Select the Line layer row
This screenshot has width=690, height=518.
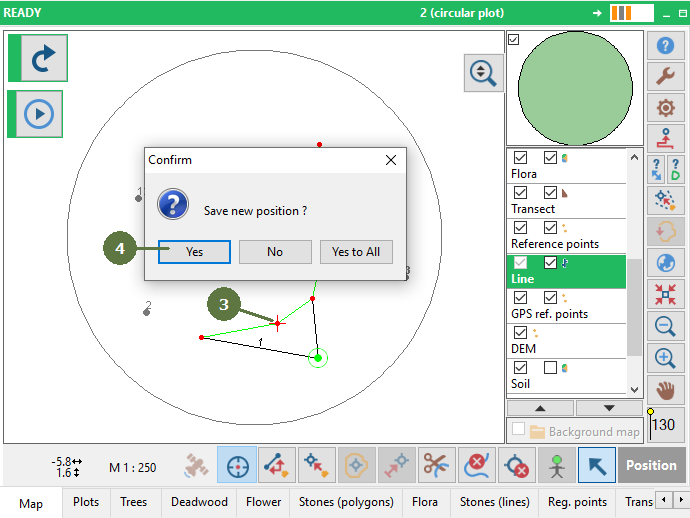point(566,272)
